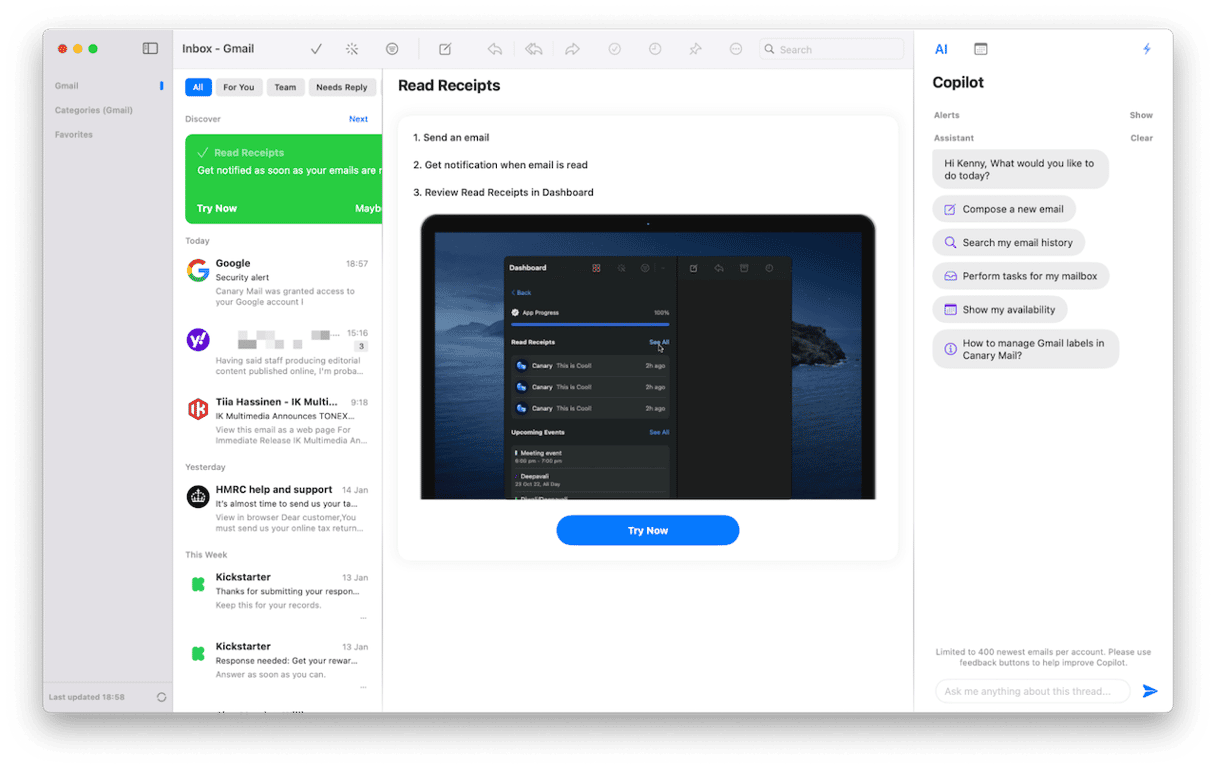Choose How to manage Gmail labels suggestion
The width and height of the screenshot is (1216, 769).
pos(1026,349)
